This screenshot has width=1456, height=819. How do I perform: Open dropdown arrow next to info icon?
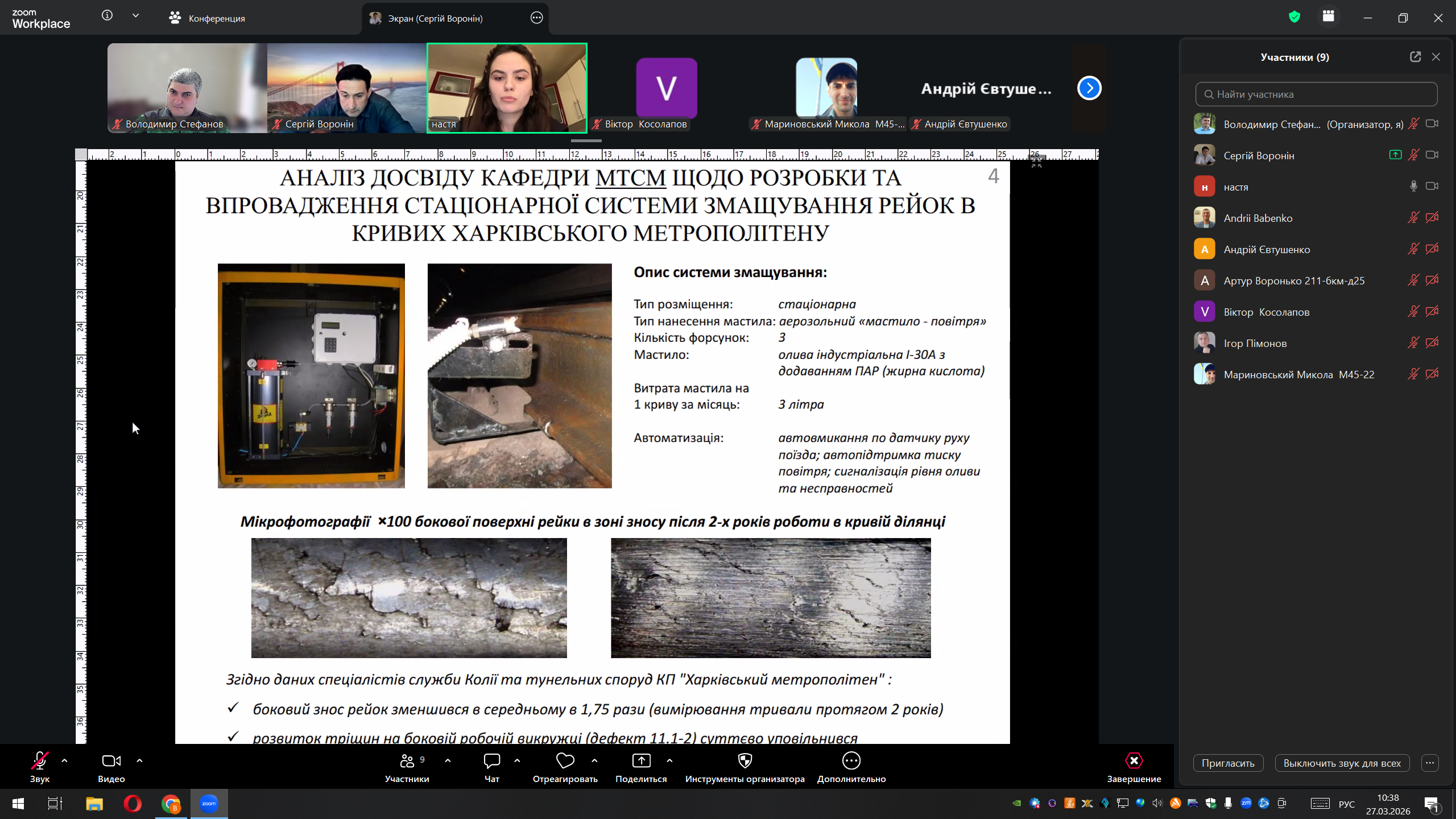pos(135,16)
